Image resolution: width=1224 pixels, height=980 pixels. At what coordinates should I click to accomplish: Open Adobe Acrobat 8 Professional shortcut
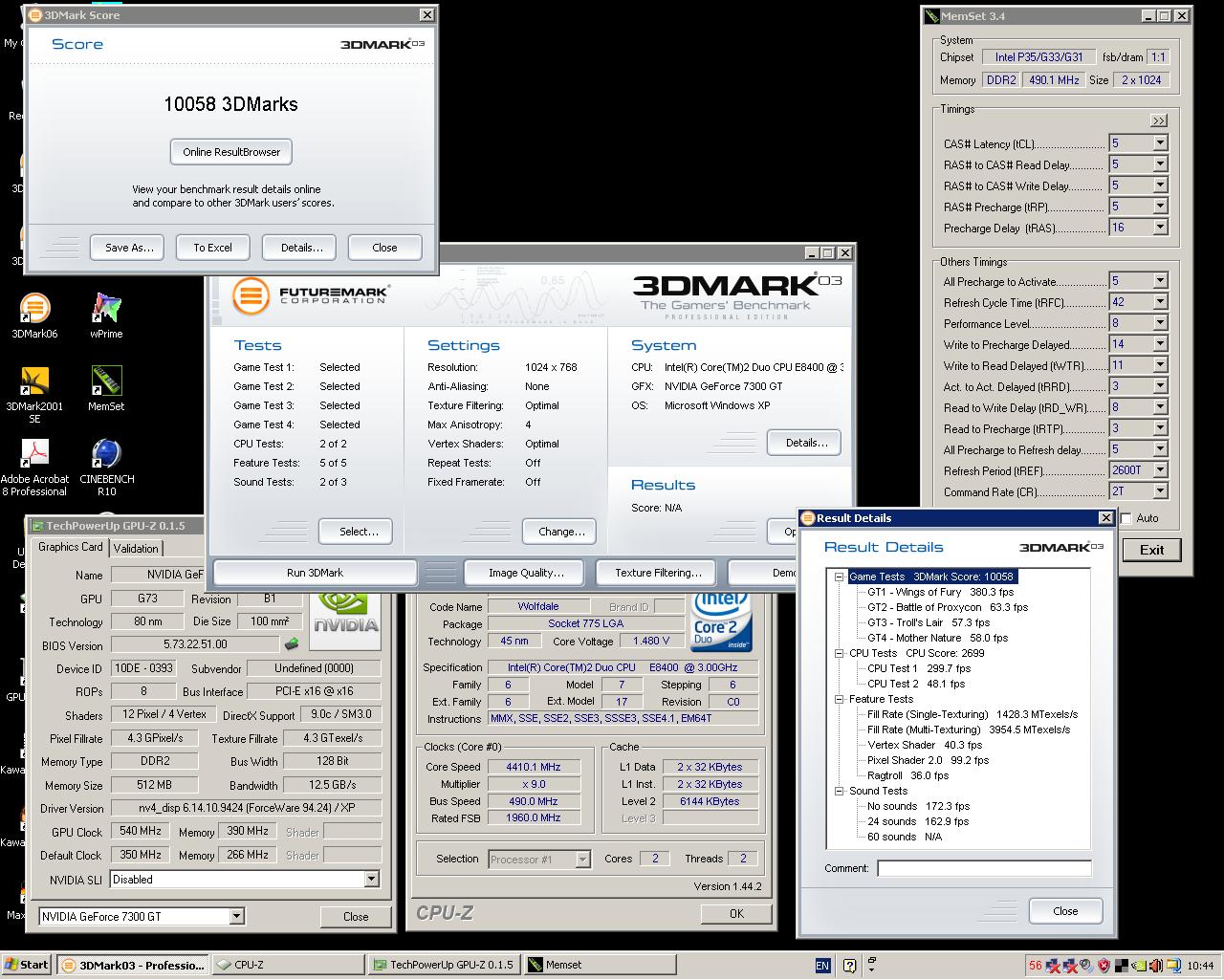[x=34, y=468]
